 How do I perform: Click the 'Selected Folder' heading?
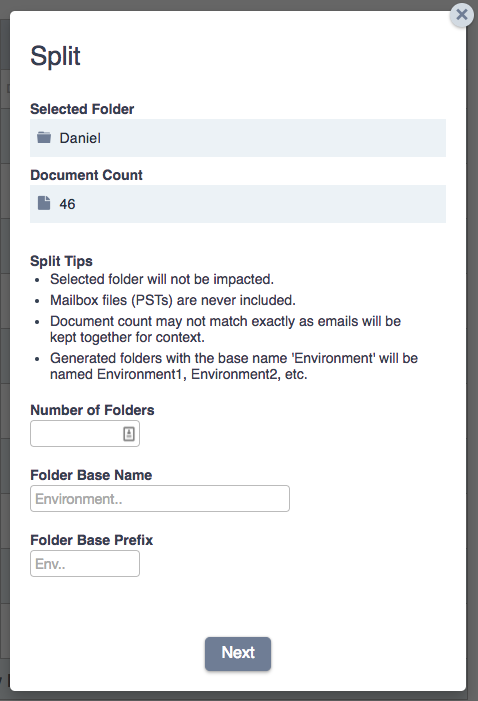point(82,109)
